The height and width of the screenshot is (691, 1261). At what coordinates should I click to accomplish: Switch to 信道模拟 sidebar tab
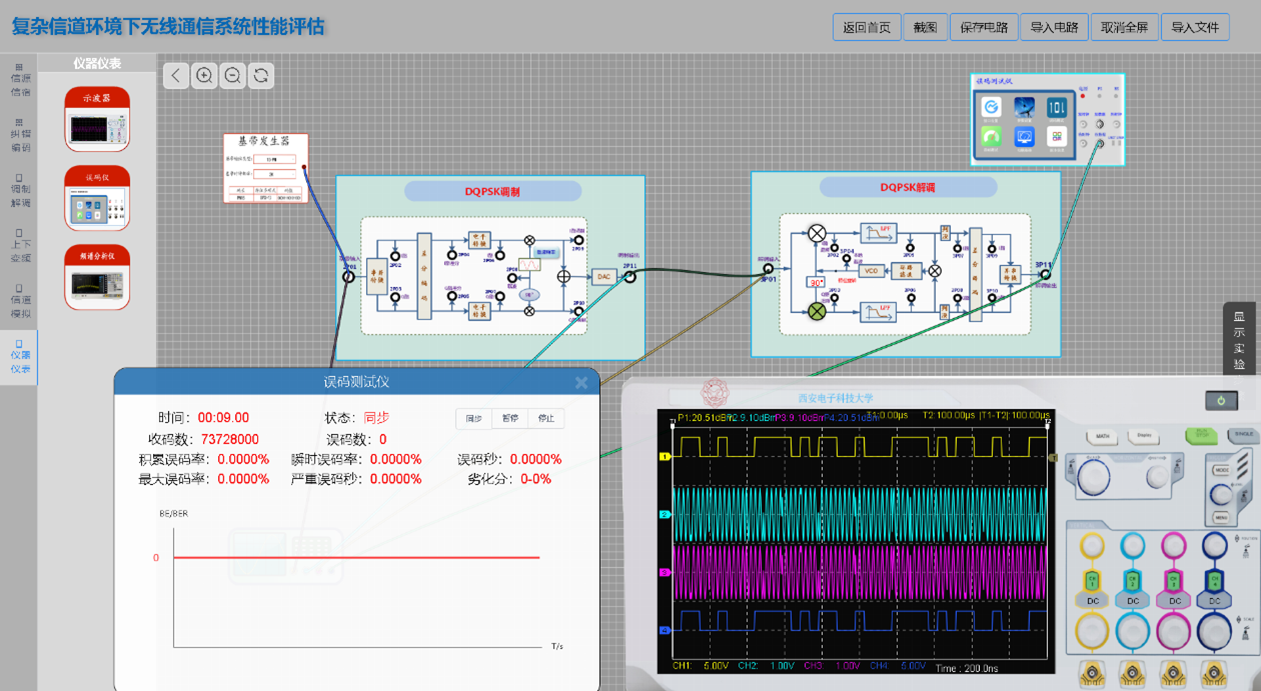click(20, 306)
